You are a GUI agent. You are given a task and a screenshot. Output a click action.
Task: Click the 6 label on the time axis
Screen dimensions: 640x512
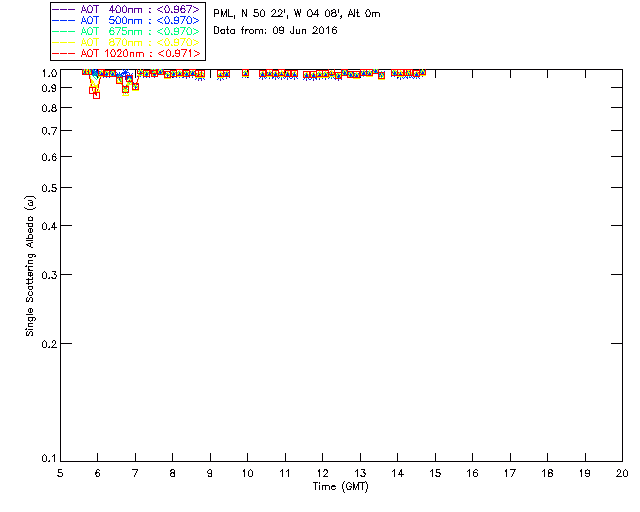[98, 473]
